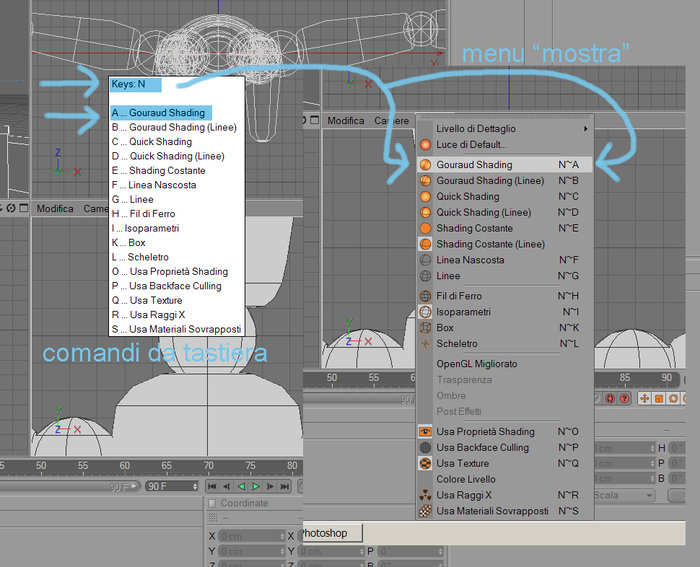700x567 pixels.
Task: Open the Scala dropdown in coordinates panel
Action: (624, 495)
